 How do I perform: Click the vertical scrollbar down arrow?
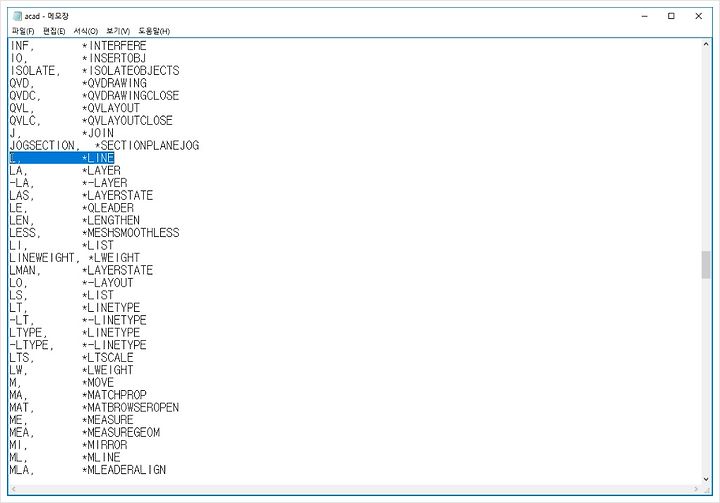click(706, 479)
